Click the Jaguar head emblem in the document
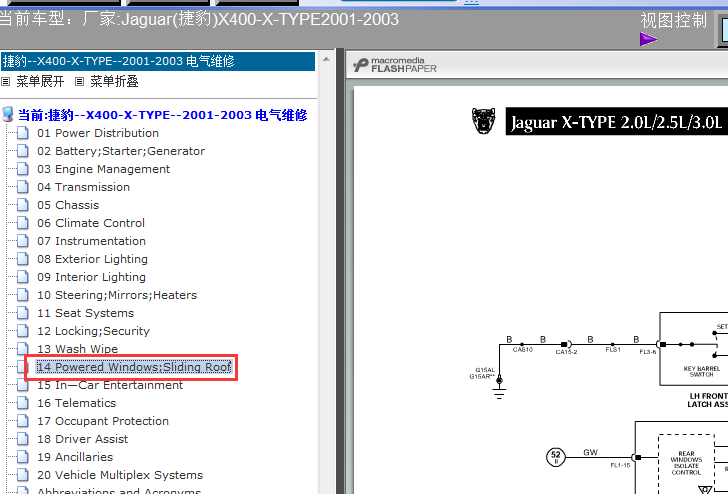 [483, 121]
